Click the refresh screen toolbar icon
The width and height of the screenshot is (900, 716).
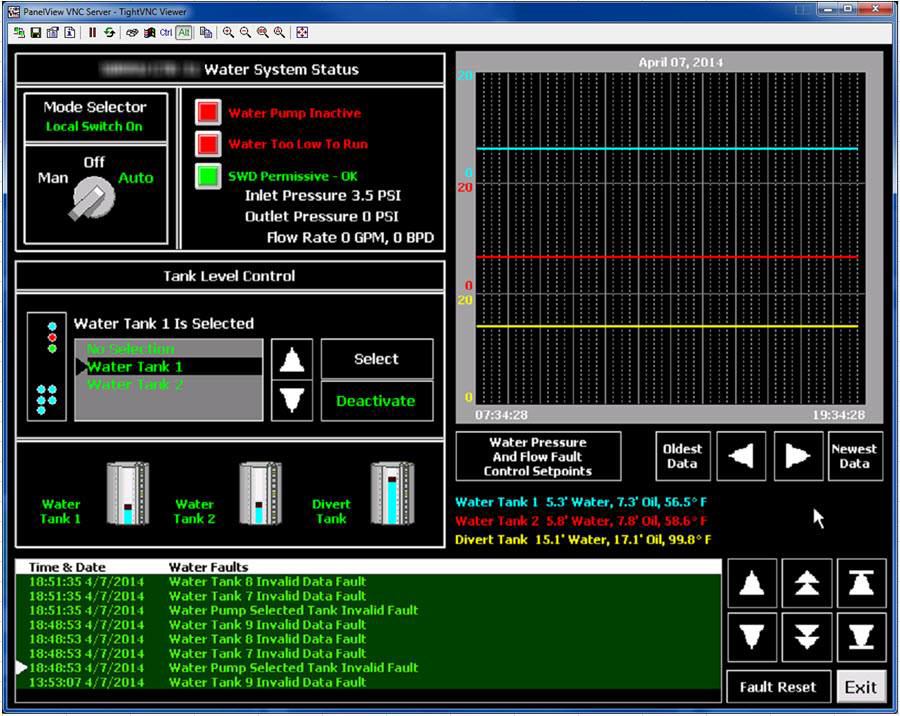click(110, 33)
